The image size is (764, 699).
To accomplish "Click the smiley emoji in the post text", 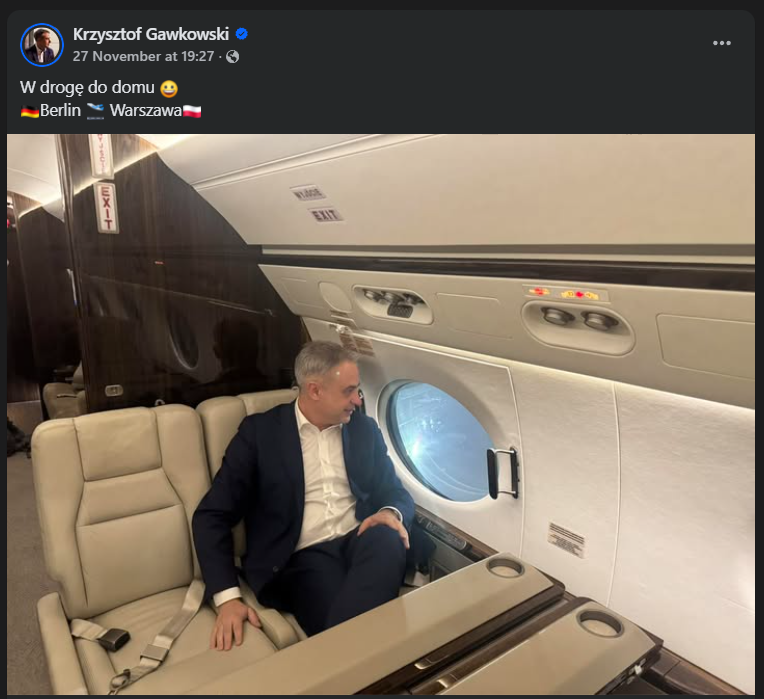I will coord(168,88).
